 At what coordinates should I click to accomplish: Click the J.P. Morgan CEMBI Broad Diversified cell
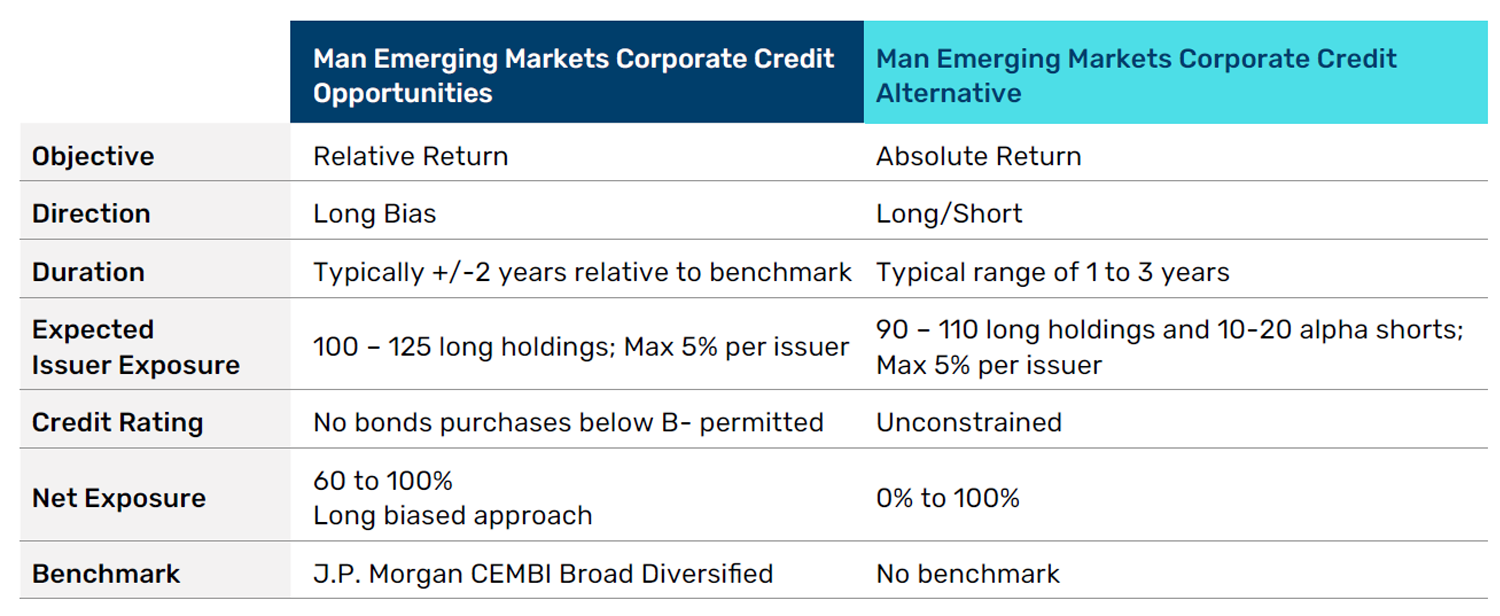coord(542,574)
